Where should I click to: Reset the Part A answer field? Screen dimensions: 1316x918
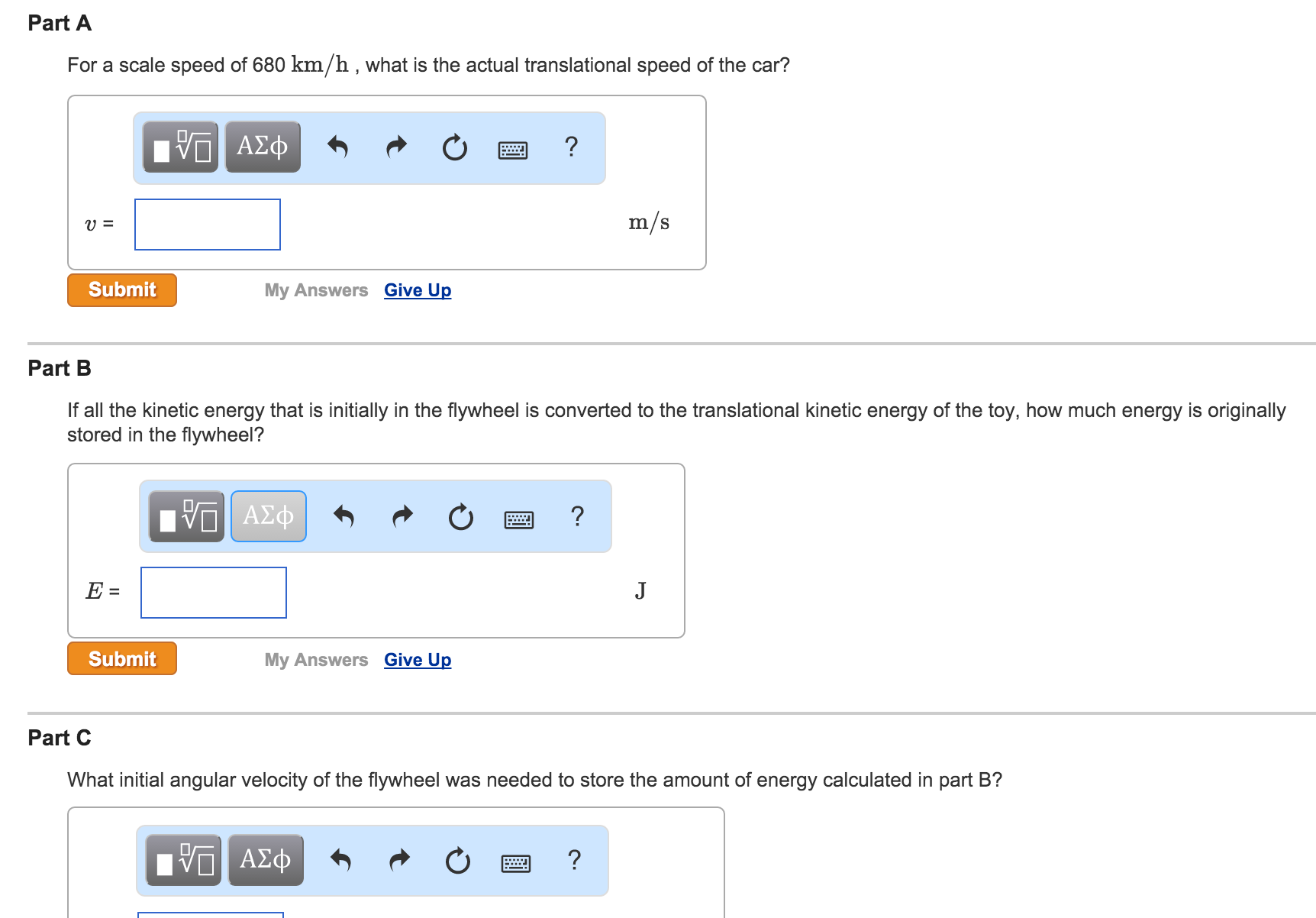(455, 147)
